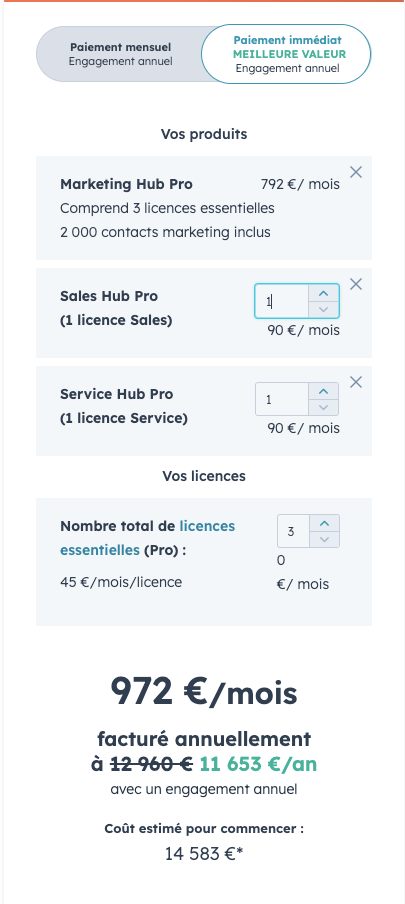
Task: Select Paiement immédiat Meilleure Valeur option
Action: pyautogui.click(x=286, y=54)
